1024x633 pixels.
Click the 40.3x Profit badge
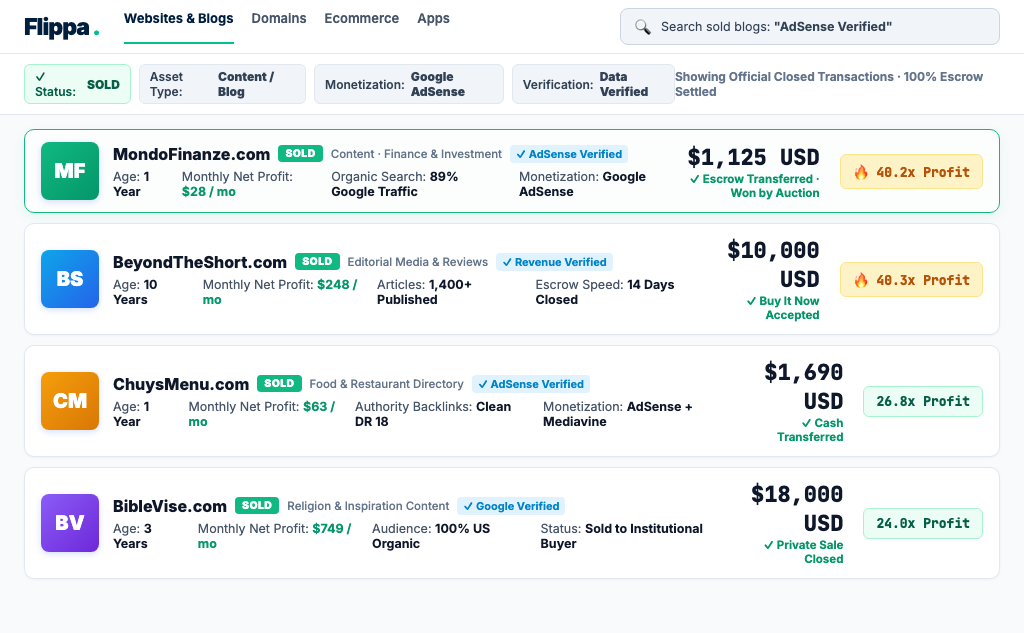[x=911, y=280]
